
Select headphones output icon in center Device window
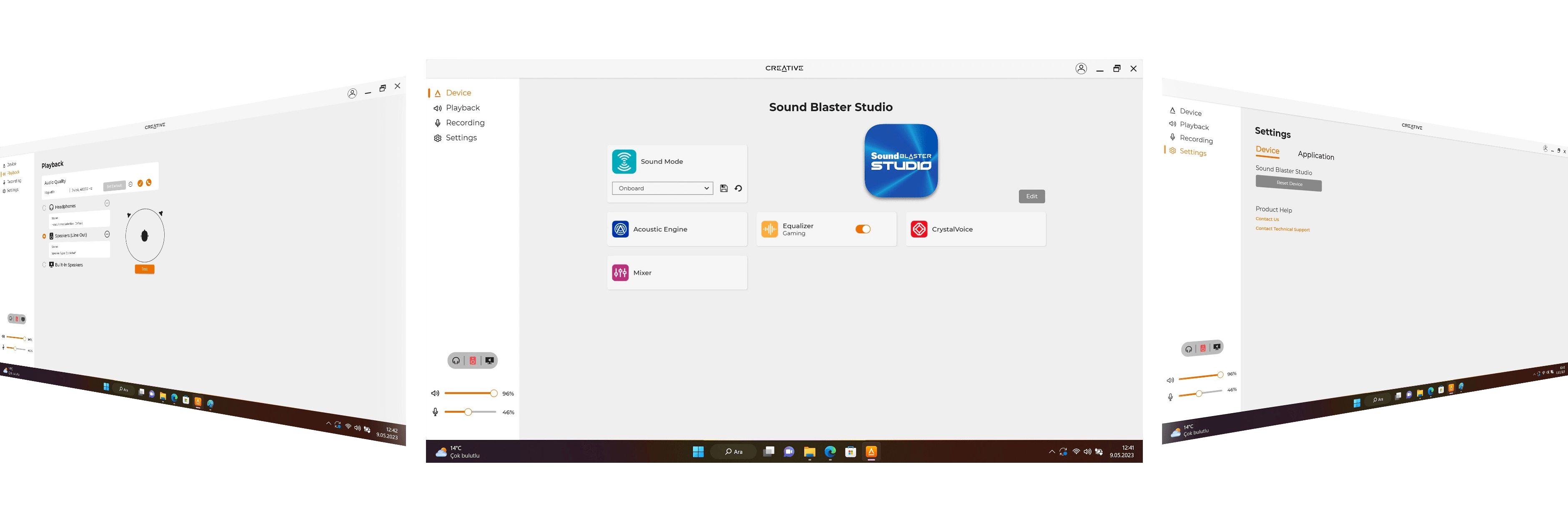coord(456,361)
